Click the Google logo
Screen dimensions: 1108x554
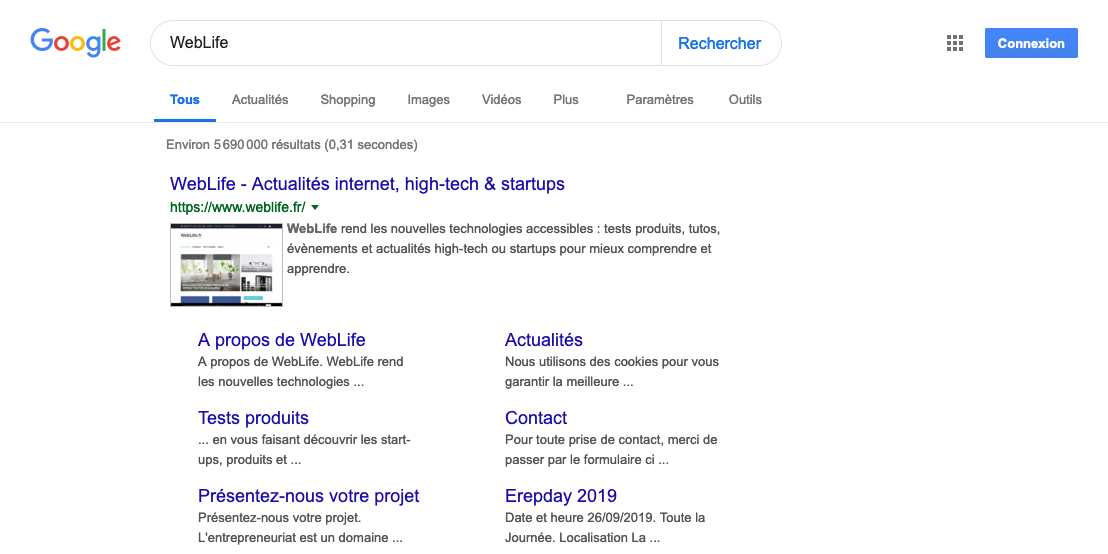[75, 42]
